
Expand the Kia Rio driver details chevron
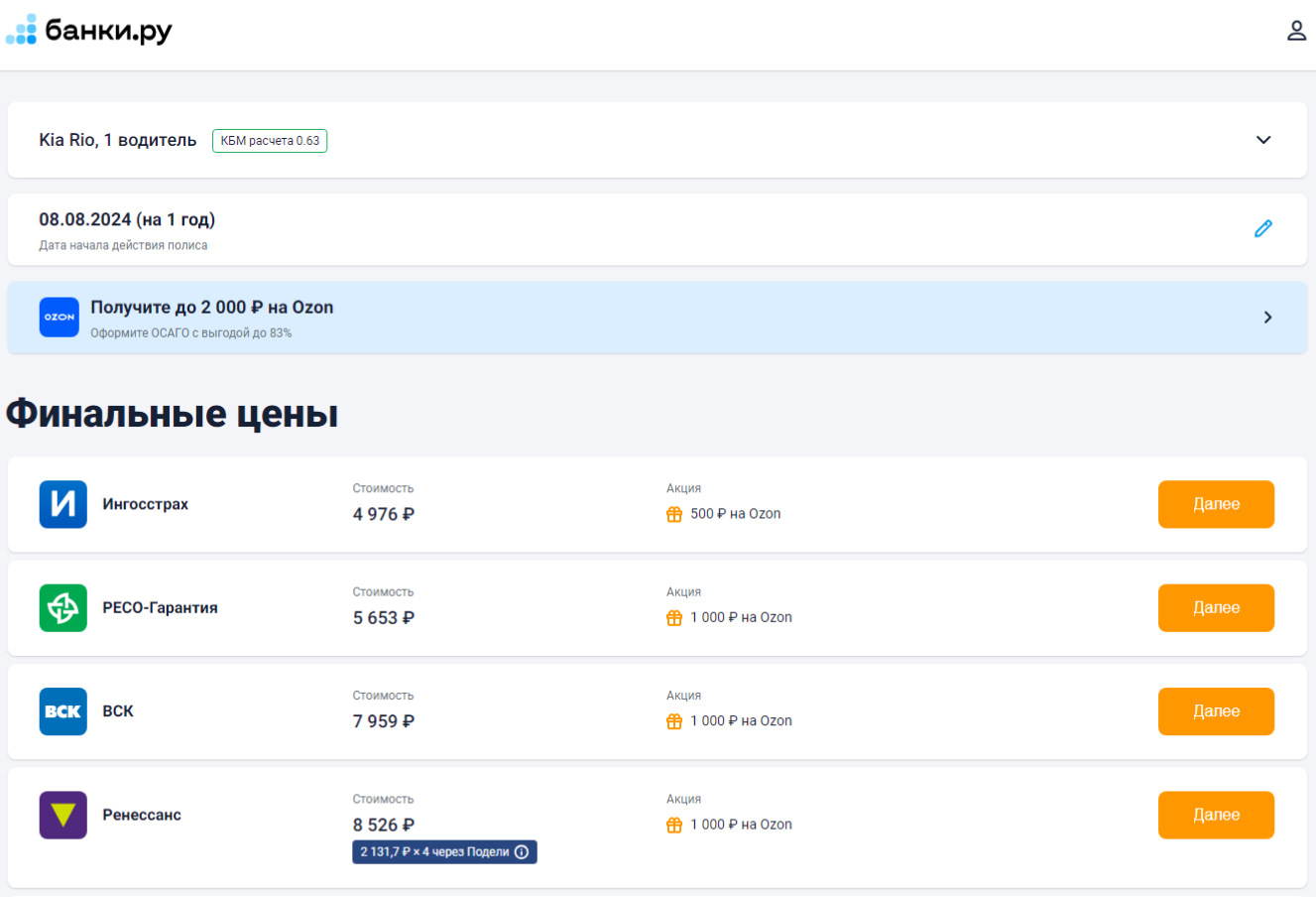pos(1262,140)
